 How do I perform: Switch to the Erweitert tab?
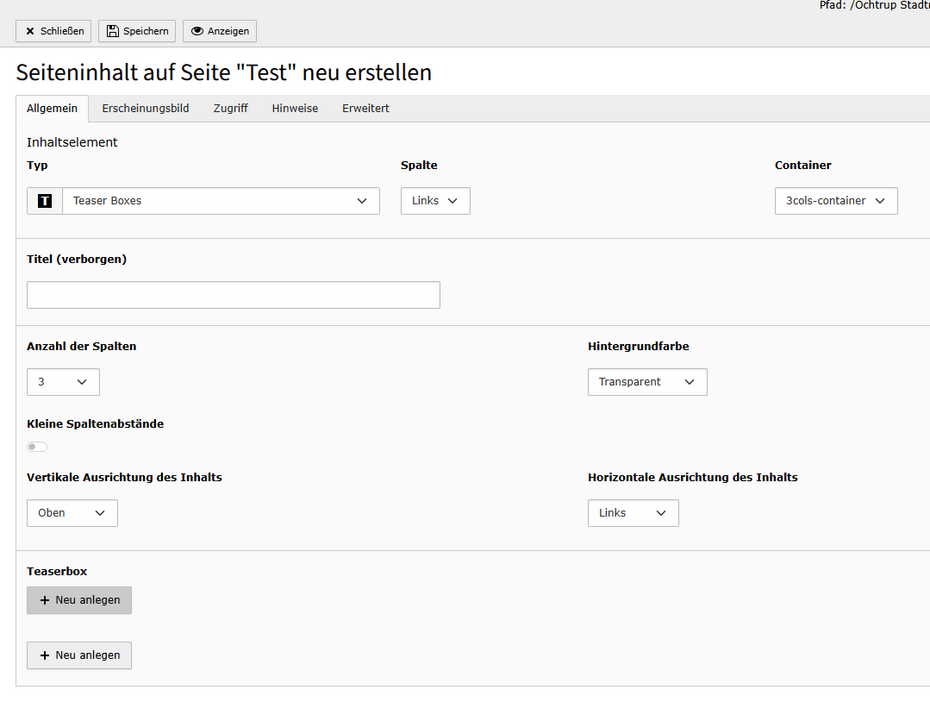(365, 108)
